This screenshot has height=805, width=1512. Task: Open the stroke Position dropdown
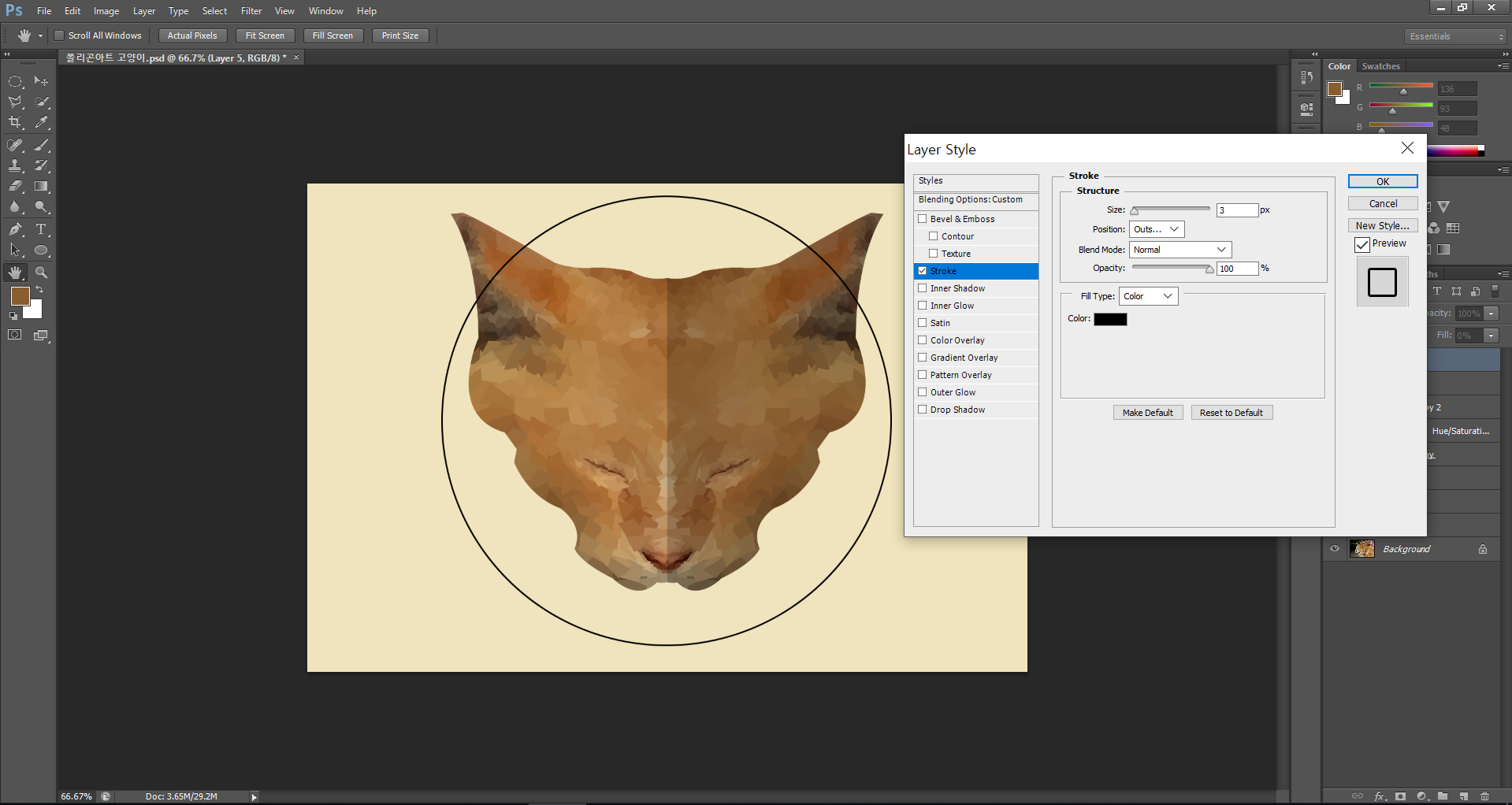1157,229
